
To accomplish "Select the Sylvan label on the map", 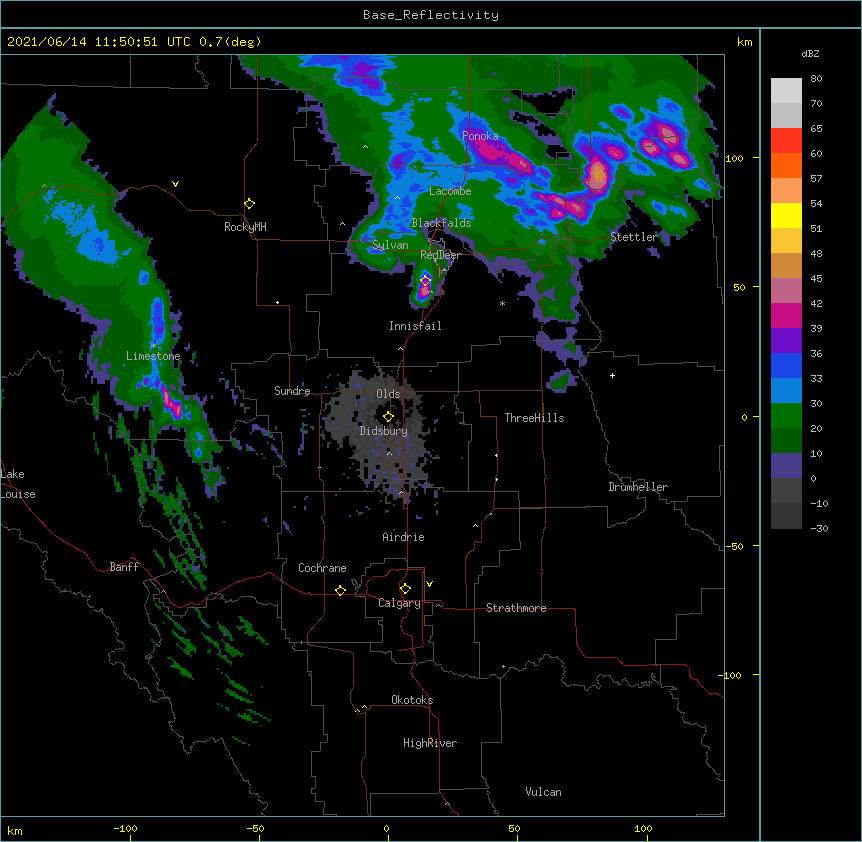I will 390,245.
